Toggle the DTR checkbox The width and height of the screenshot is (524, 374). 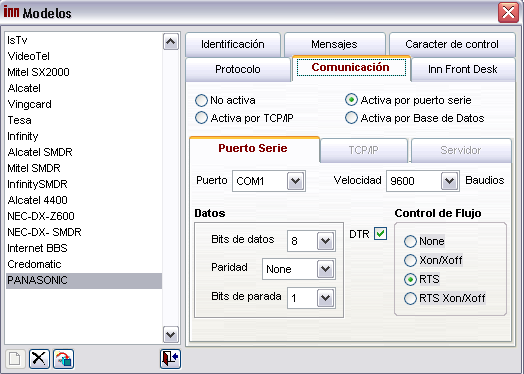(x=380, y=234)
